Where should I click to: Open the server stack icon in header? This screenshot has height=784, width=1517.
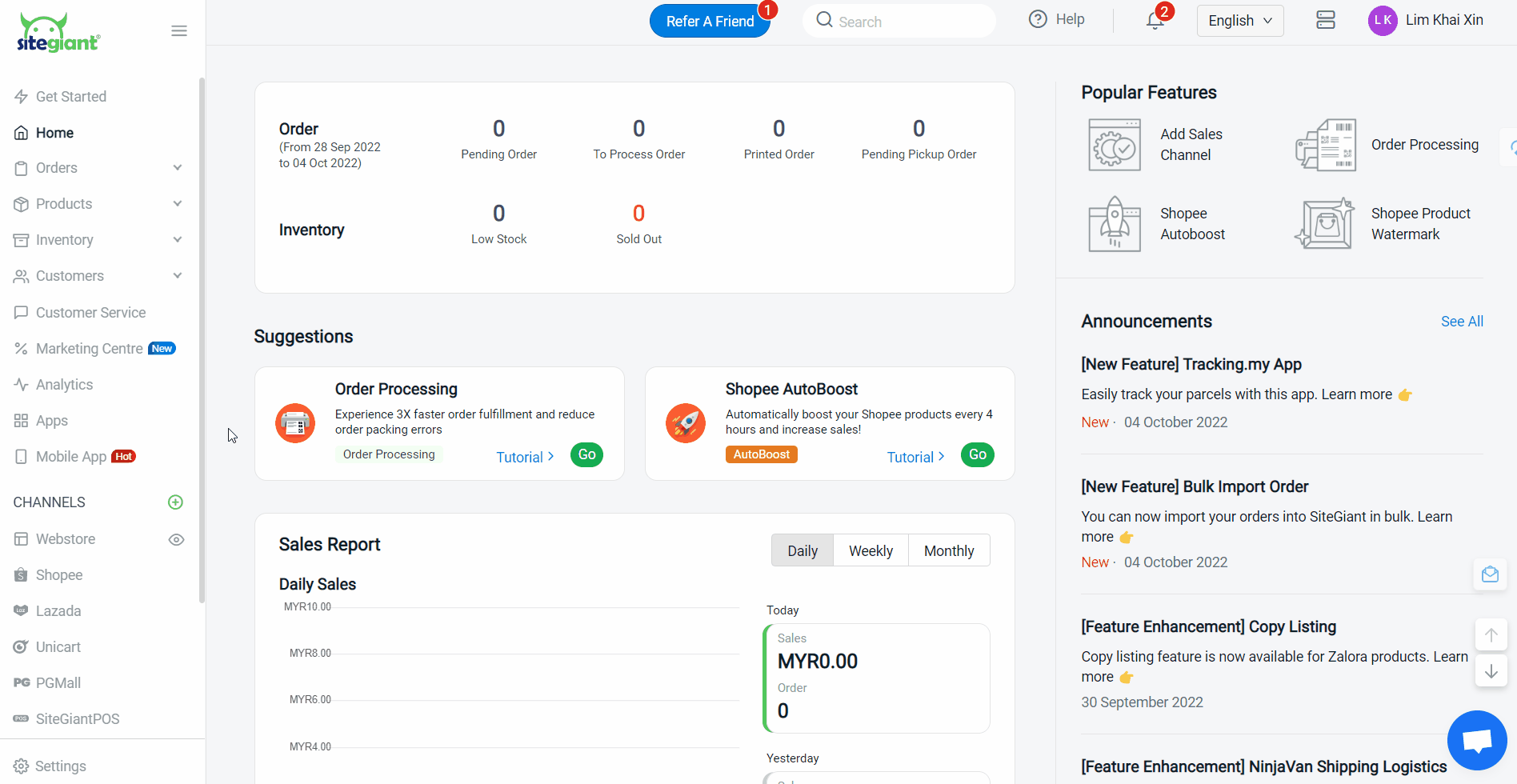click(1326, 20)
